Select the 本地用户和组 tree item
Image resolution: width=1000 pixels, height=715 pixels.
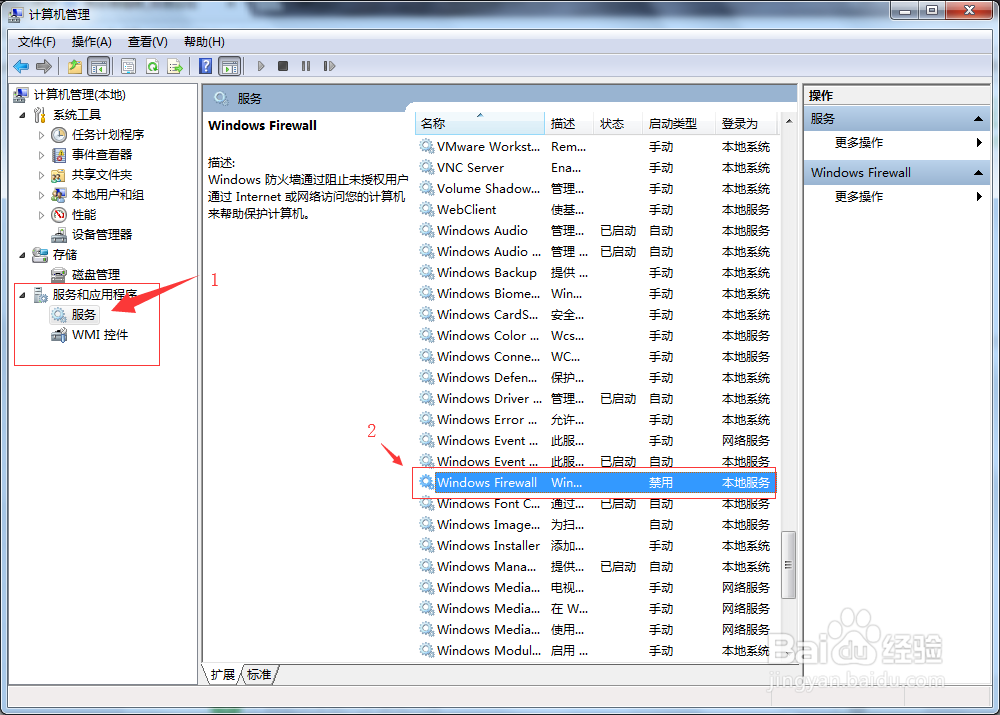pyautogui.click(x=108, y=195)
